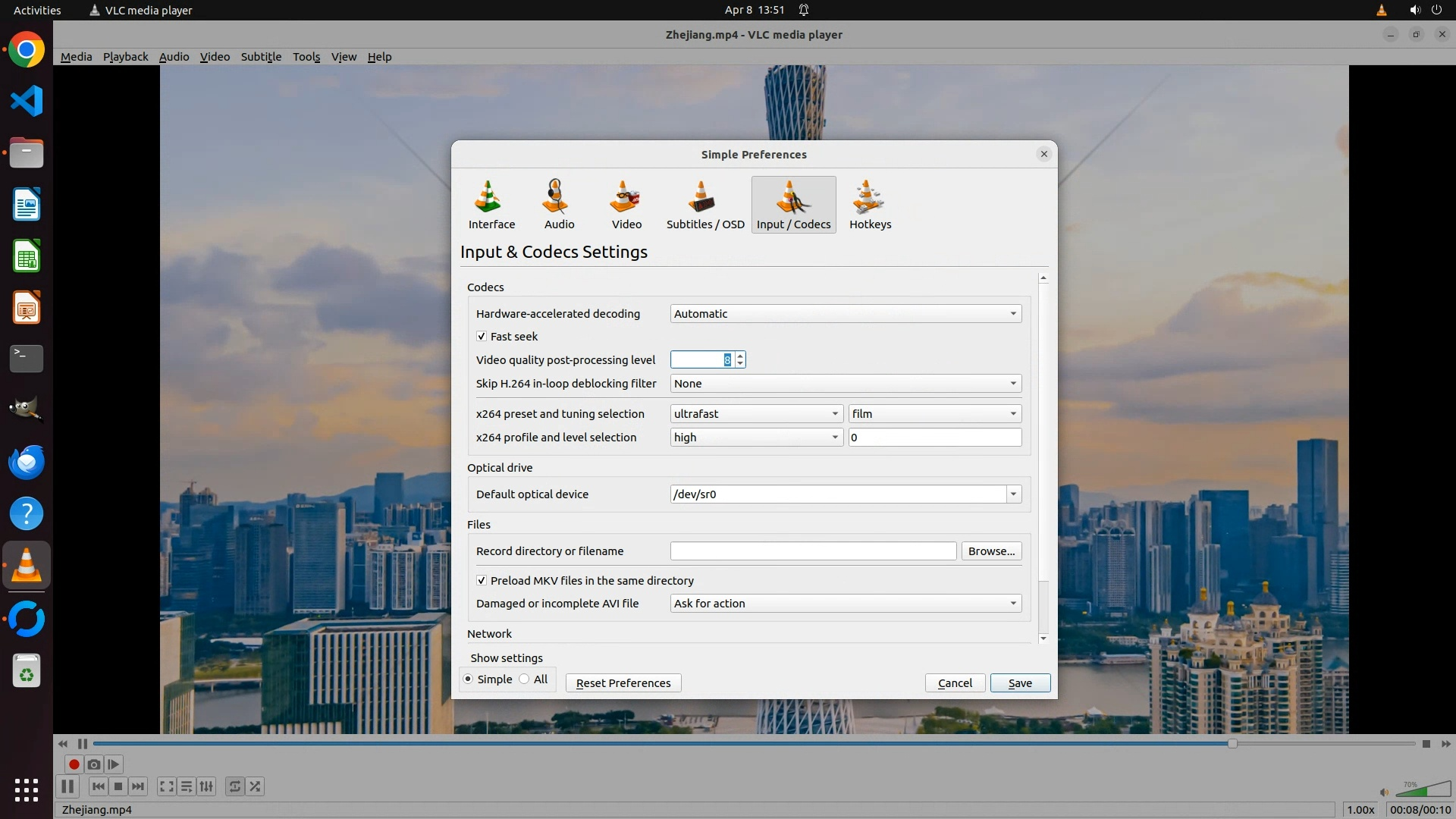The image size is (1456, 819).
Task: Expand Hardware-accelerated decoding dropdown
Action: [845, 313]
